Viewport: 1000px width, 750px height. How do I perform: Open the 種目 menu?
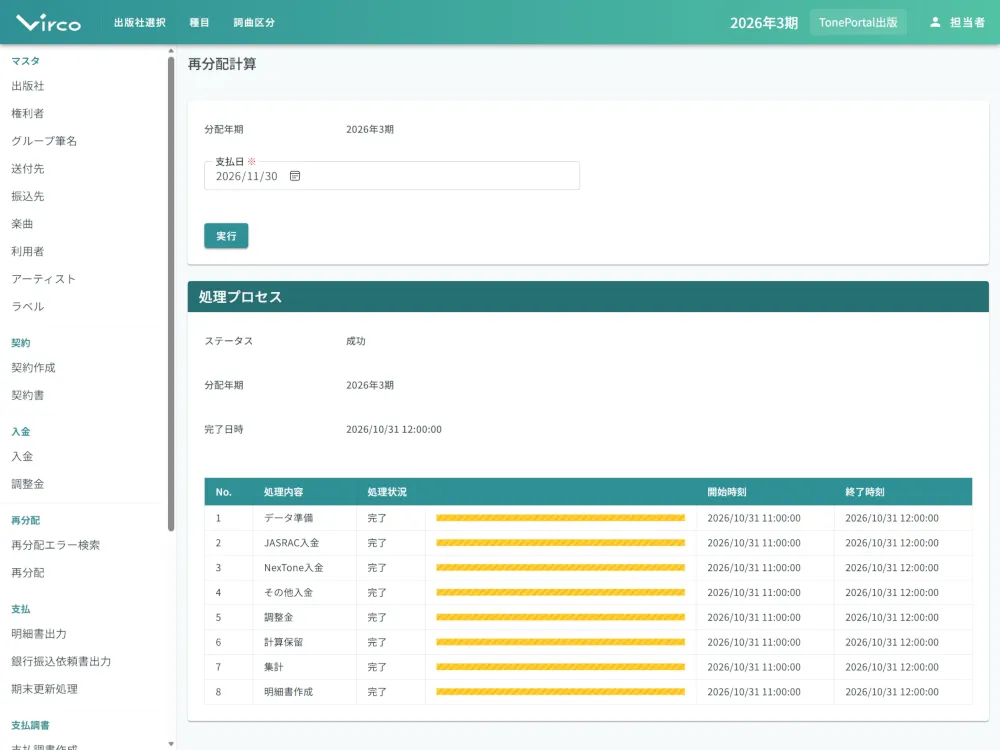point(199,22)
